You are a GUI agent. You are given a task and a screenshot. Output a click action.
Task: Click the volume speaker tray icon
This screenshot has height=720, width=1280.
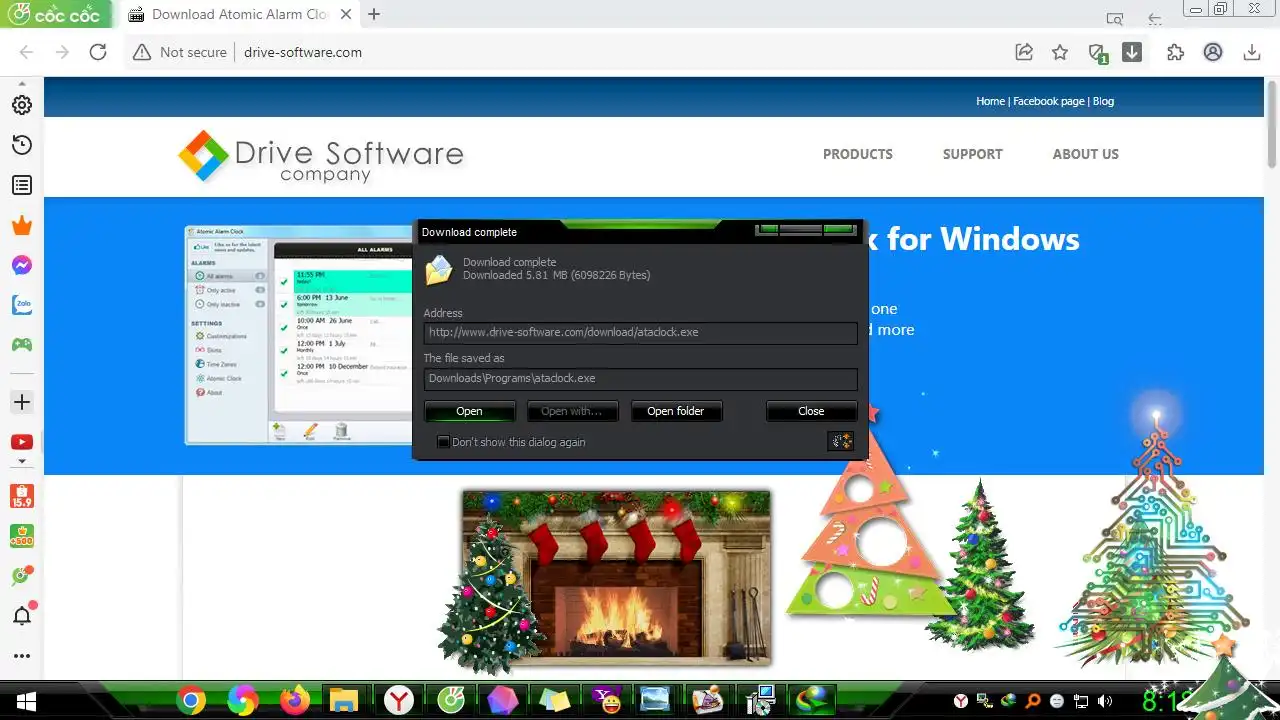pyautogui.click(x=1105, y=701)
